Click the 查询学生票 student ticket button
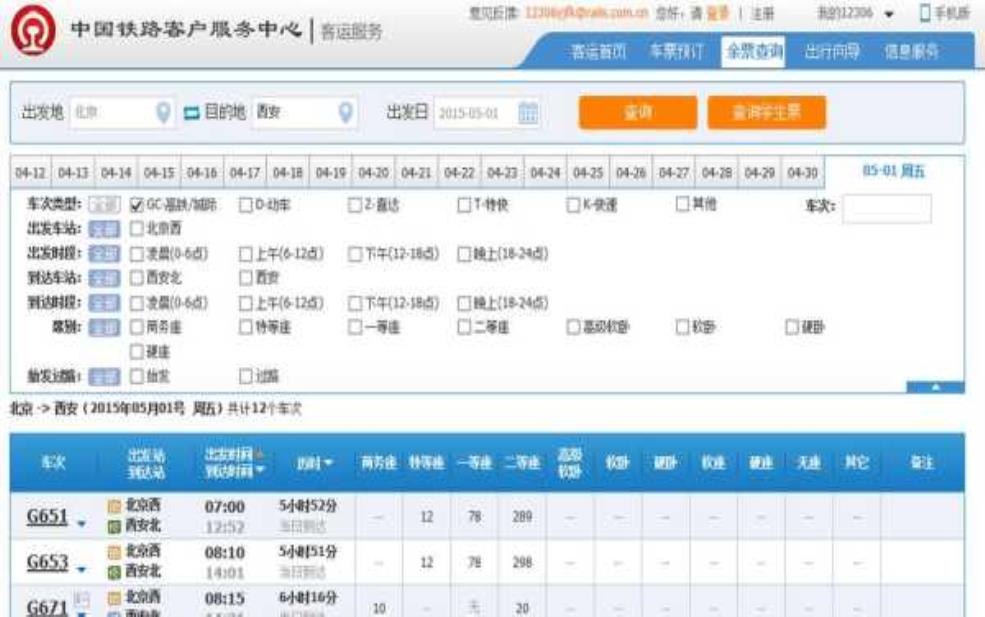This screenshot has height=617, width=985. click(x=766, y=112)
